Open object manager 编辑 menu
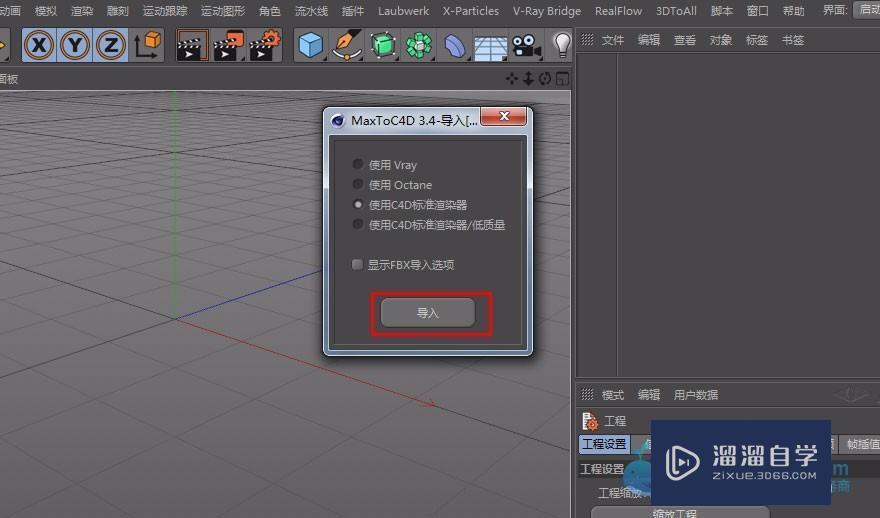This screenshot has width=880, height=518. click(649, 40)
